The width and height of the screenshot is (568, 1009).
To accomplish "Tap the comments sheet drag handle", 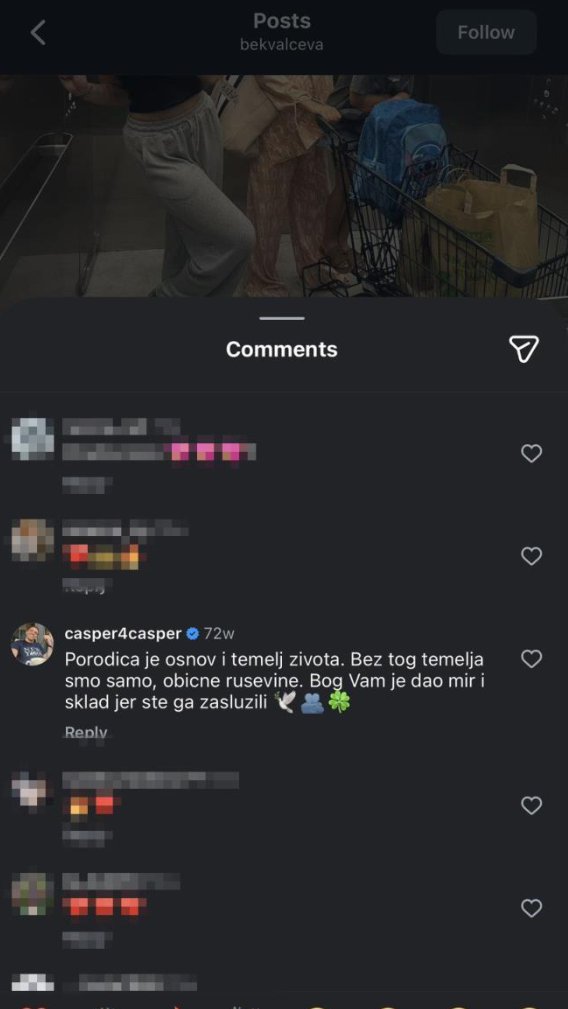I will (x=282, y=318).
